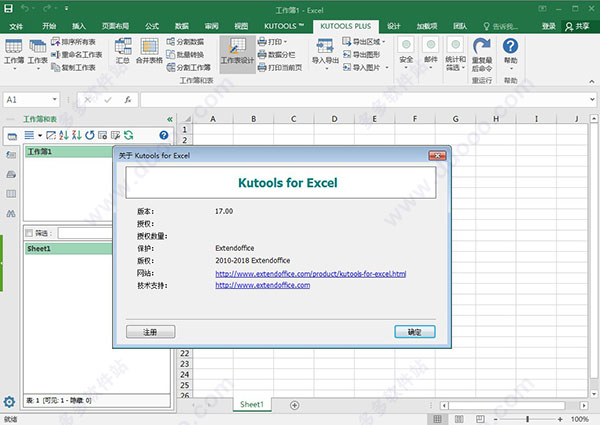
Task: Click the A-to-Z ascending sort icon
Action: click(64, 135)
